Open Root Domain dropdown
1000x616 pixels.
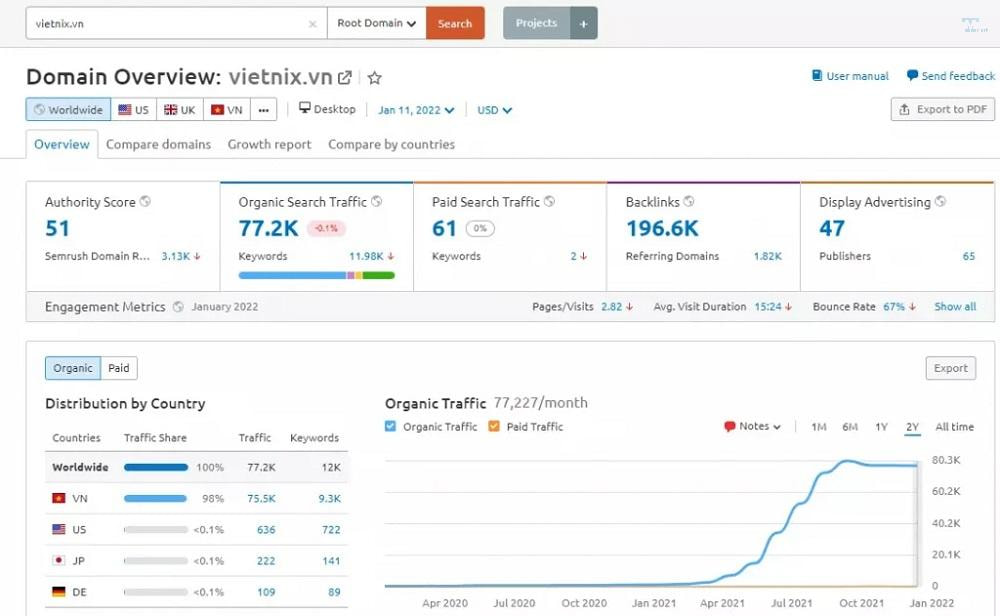pyautogui.click(x=376, y=24)
